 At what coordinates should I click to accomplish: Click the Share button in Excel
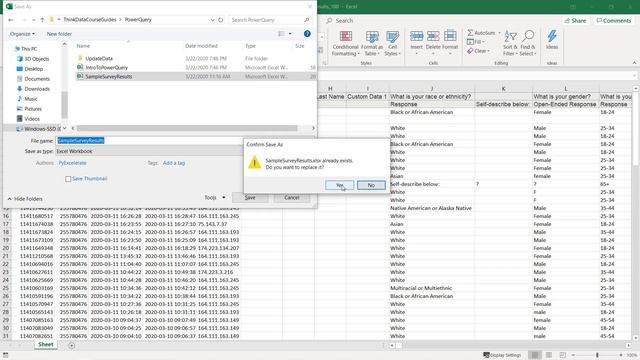coord(576,20)
